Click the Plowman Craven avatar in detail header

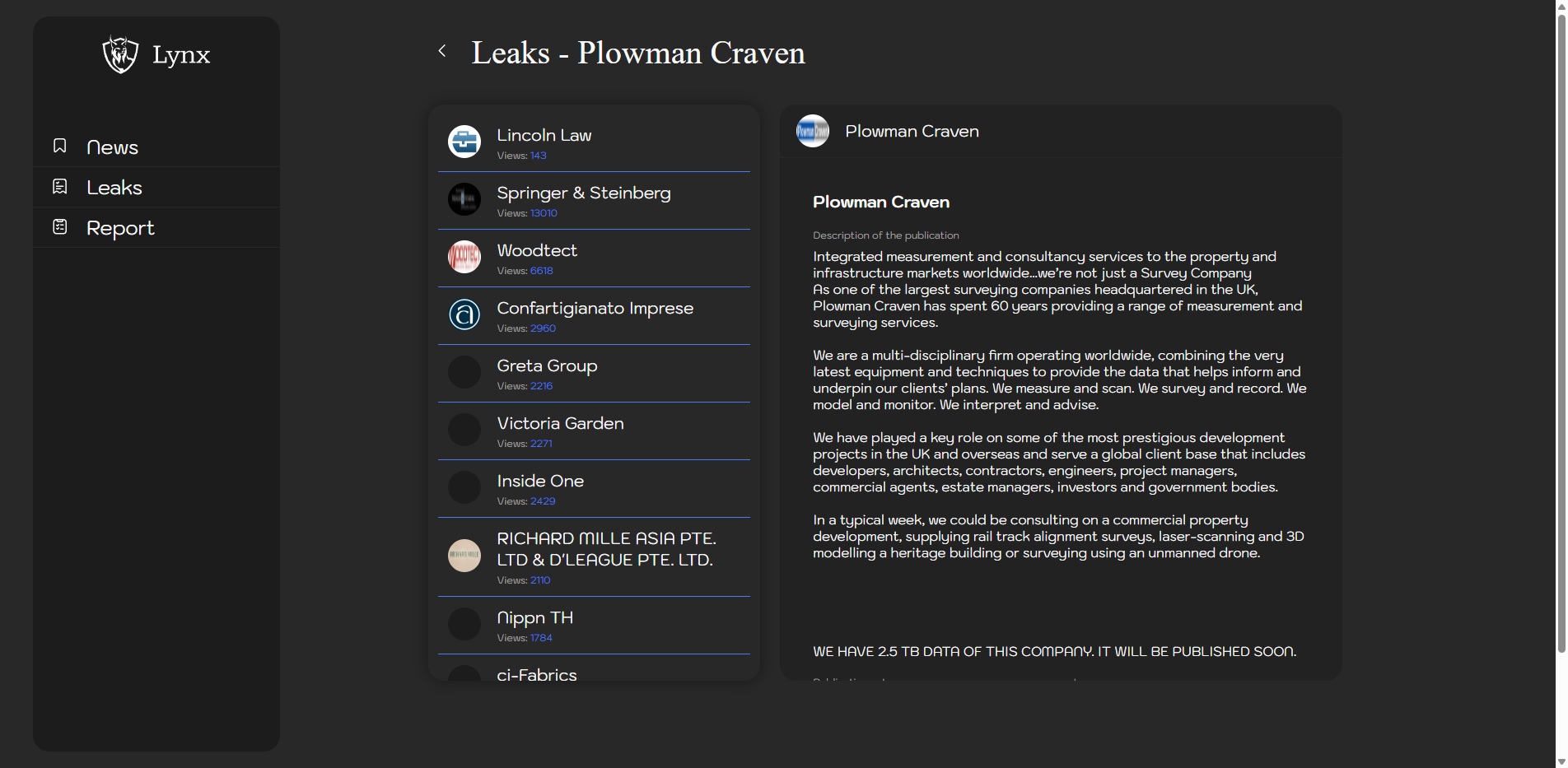[x=813, y=131]
